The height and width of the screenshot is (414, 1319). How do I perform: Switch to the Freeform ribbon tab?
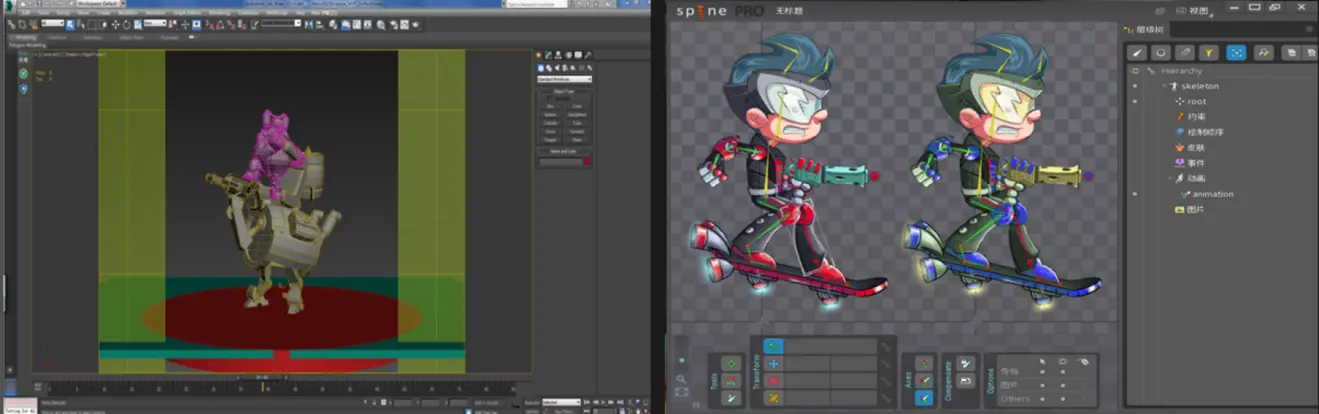56,37
